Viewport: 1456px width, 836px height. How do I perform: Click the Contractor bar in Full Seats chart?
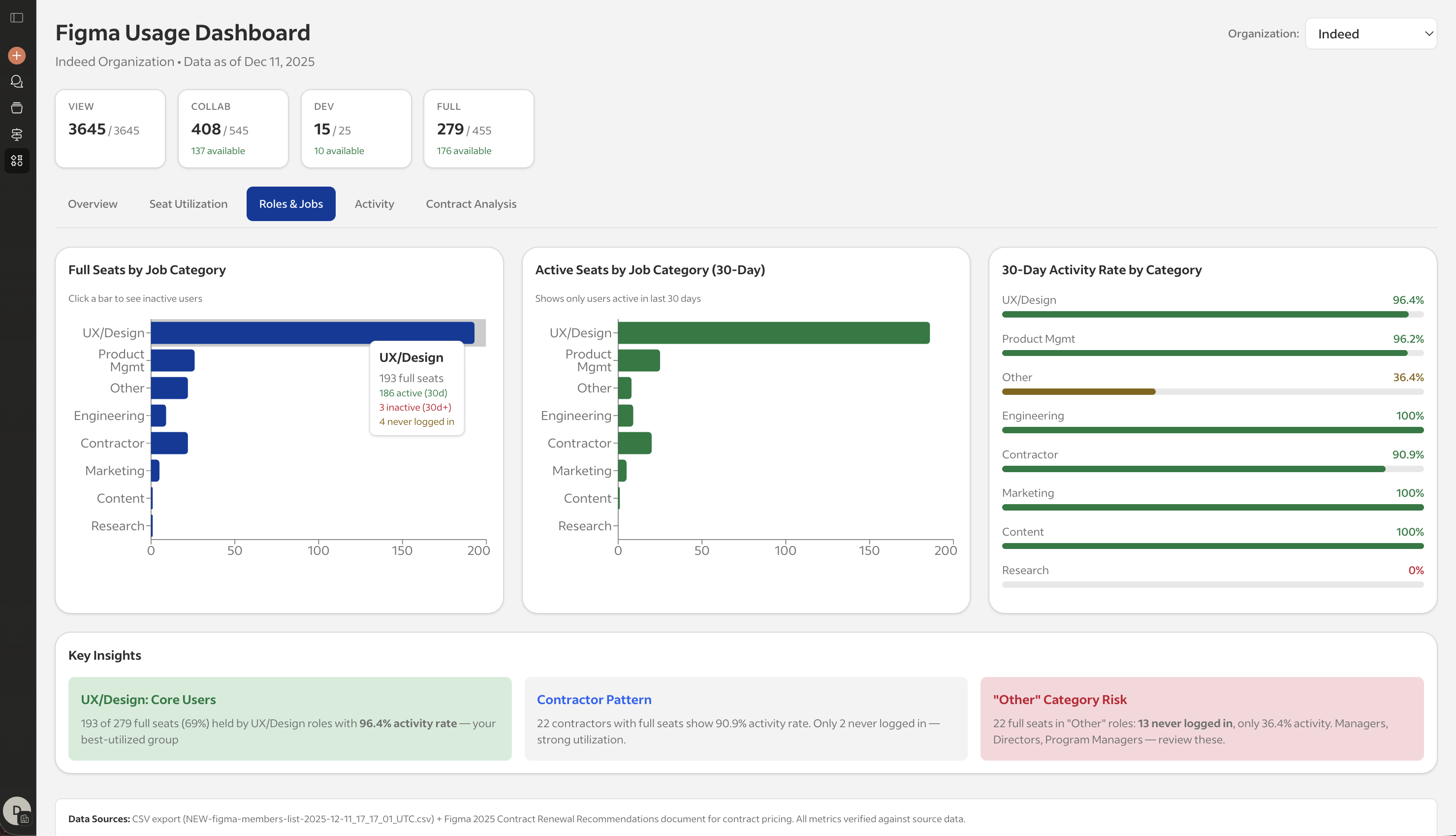coord(169,443)
